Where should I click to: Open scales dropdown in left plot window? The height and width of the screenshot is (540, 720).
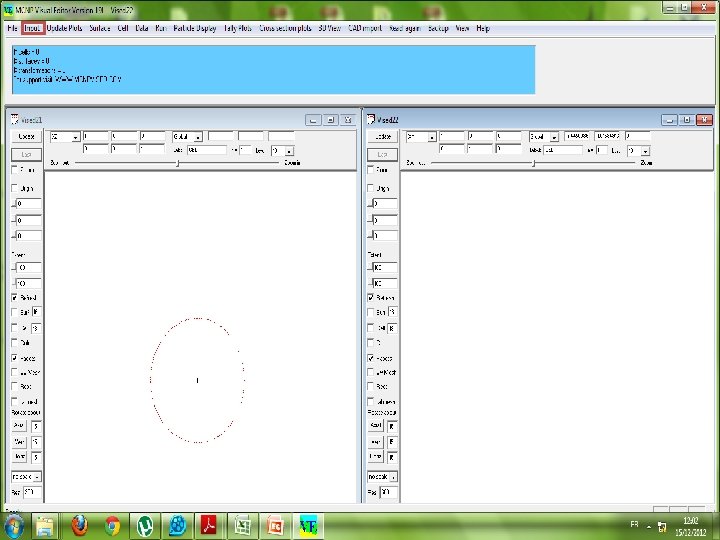click(x=37, y=477)
